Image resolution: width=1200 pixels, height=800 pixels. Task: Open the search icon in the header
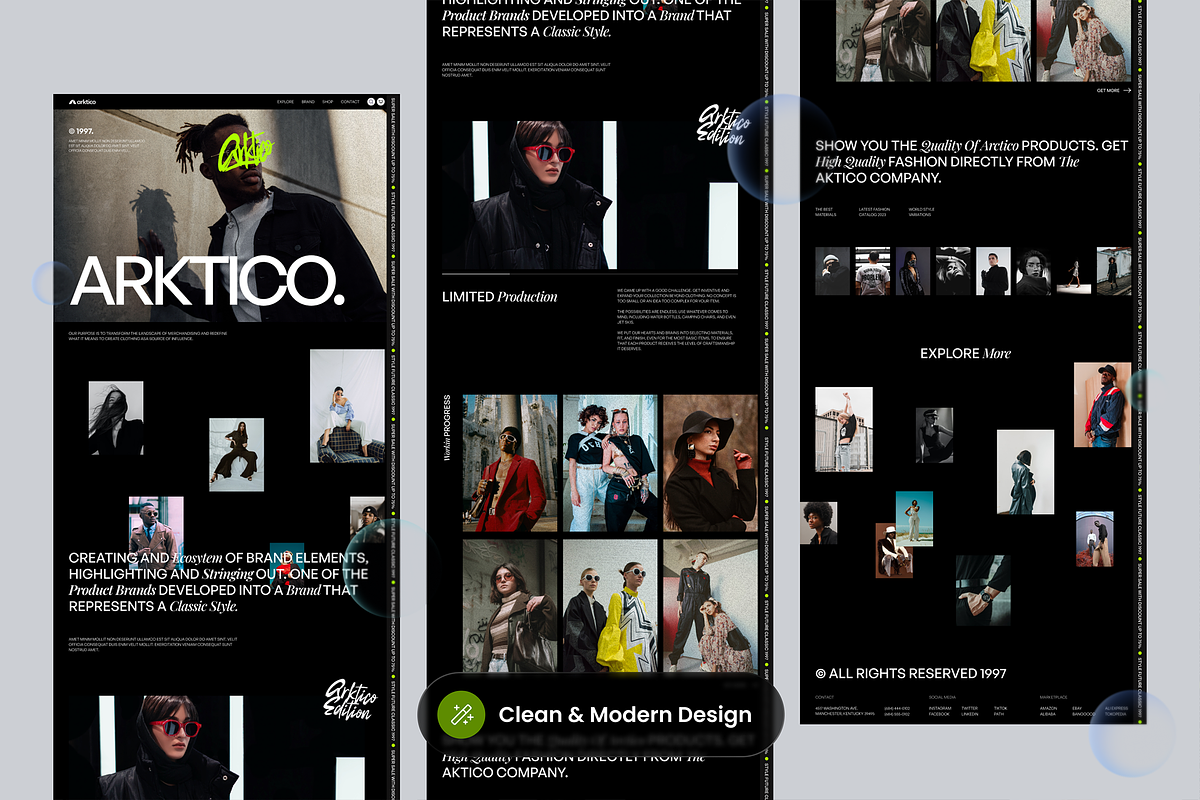click(x=371, y=102)
